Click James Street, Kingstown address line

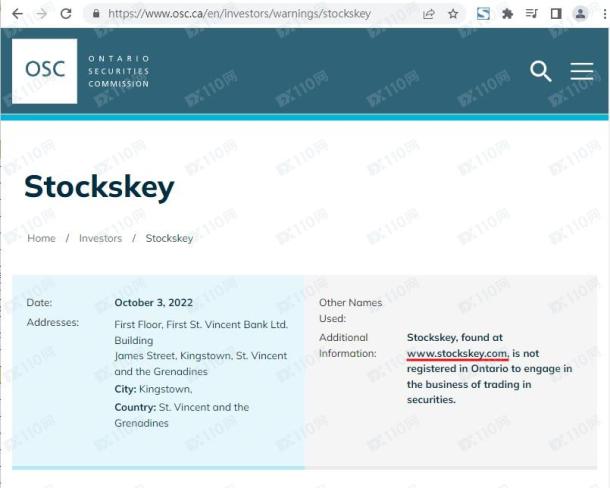201,356
